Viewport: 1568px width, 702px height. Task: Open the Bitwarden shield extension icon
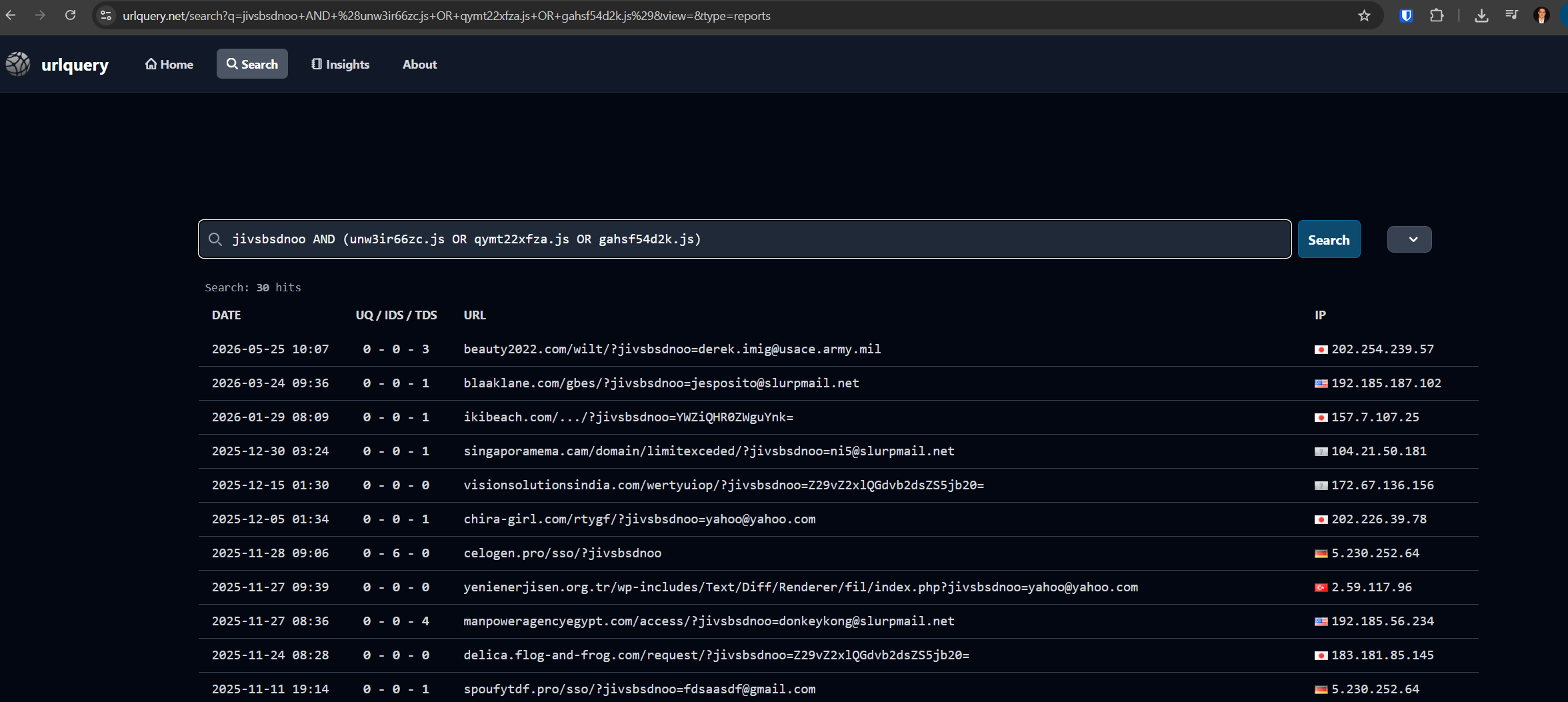point(1407,15)
